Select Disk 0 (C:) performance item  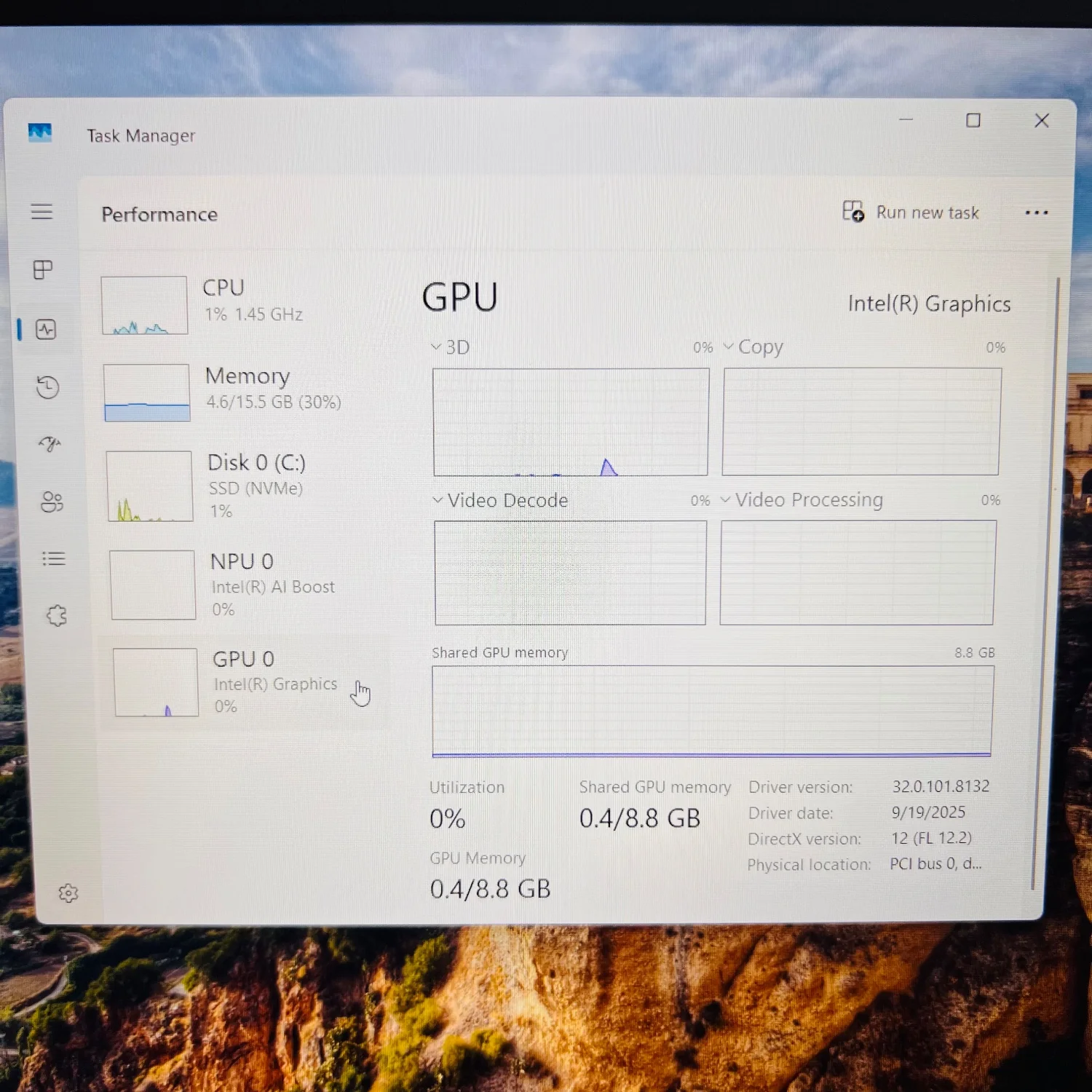click(x=244, y=486)
